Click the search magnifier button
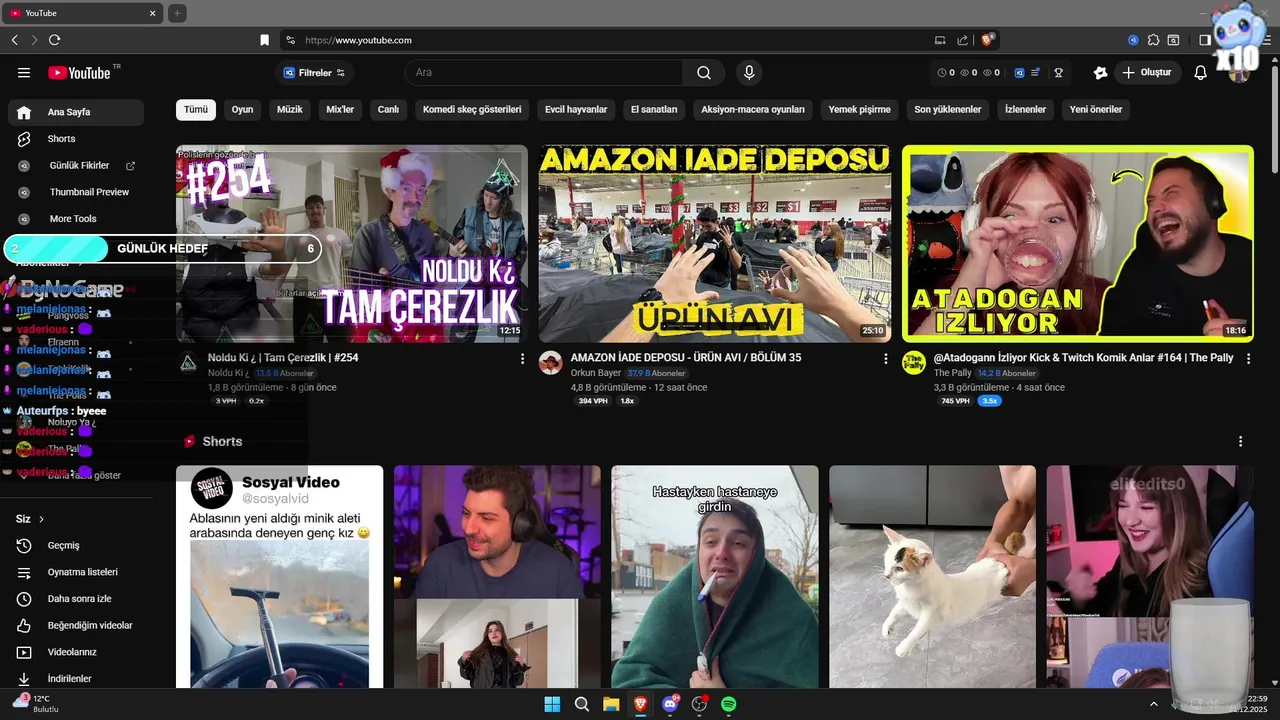The height and width of the screenshot is (720, 1280). (704, 73)
